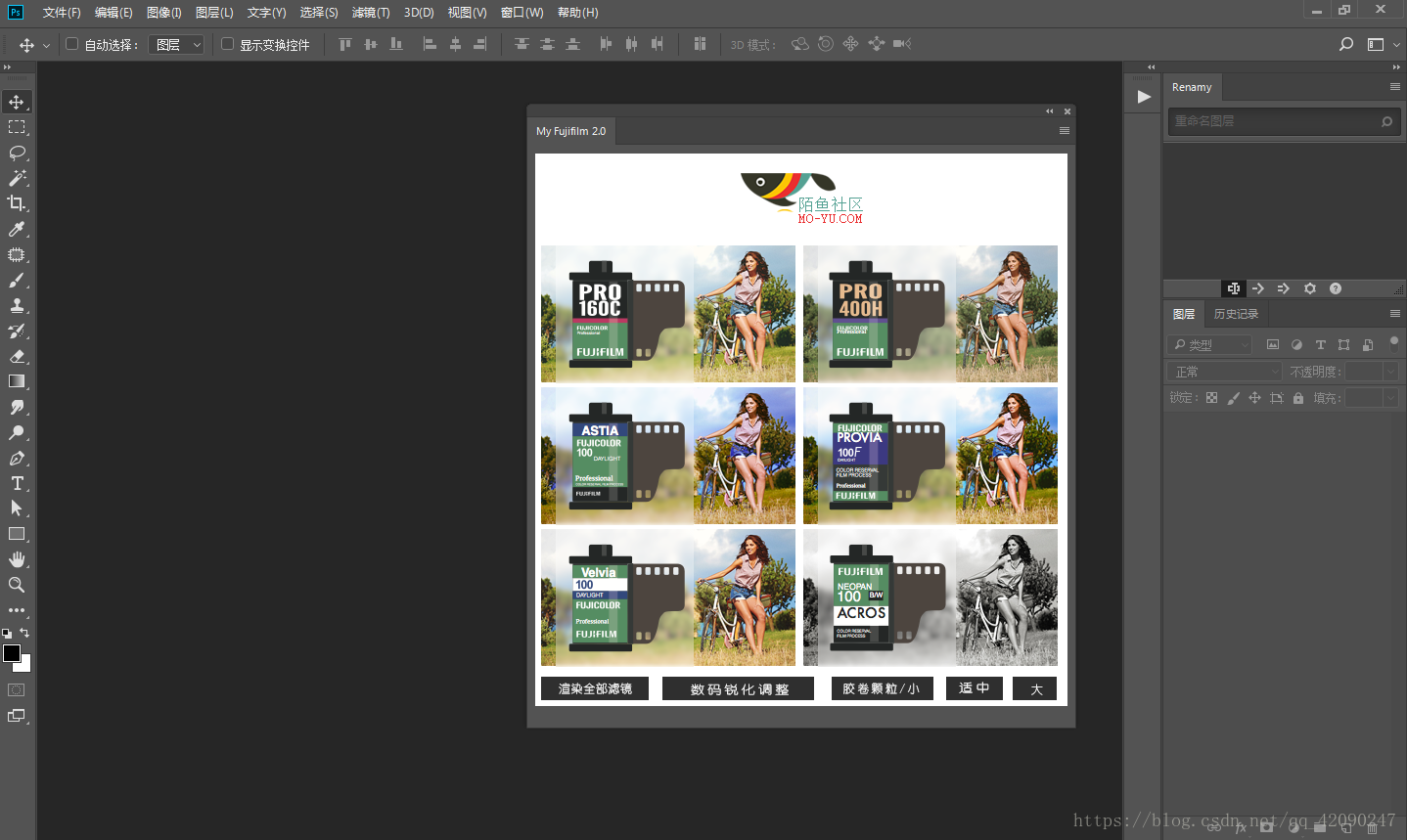
Task: Open the Renamy help question mark
Action: pyautogui.click(x=1336, y=288)
